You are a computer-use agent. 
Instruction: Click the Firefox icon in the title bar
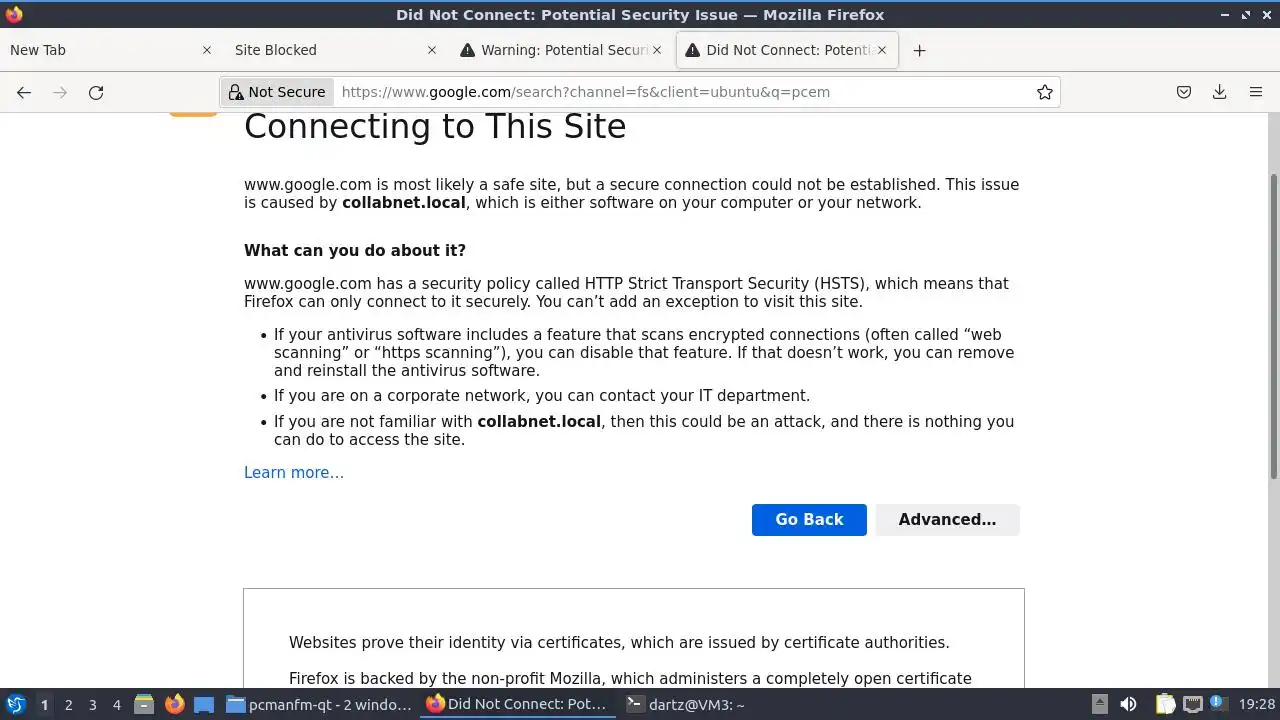click(x=14, y=14)
